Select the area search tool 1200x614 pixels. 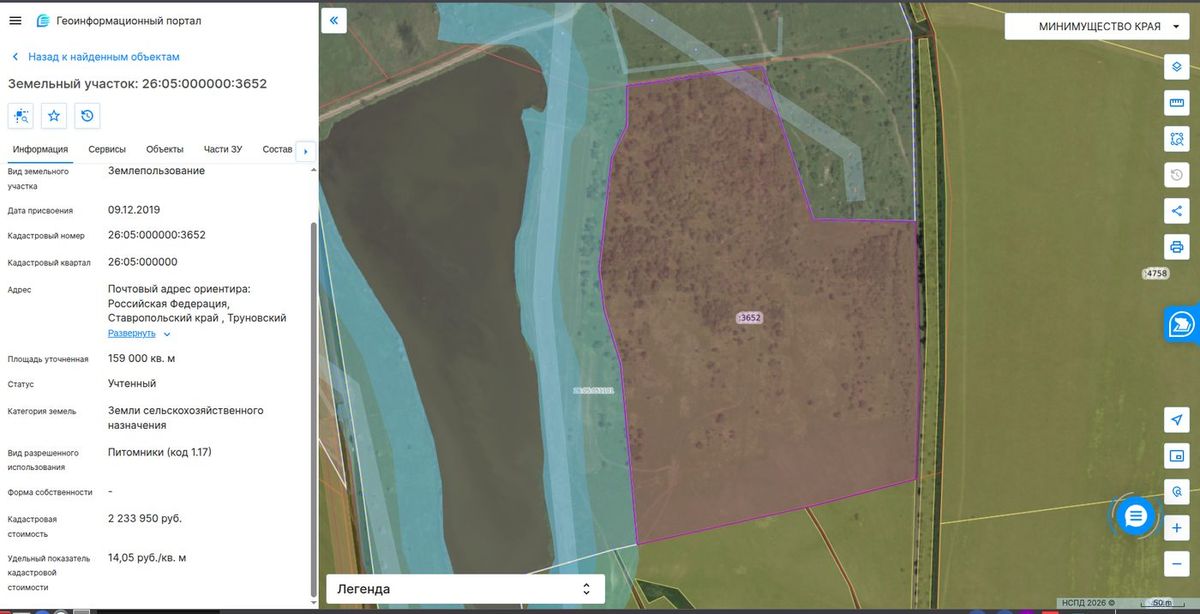coord(1176,138)
